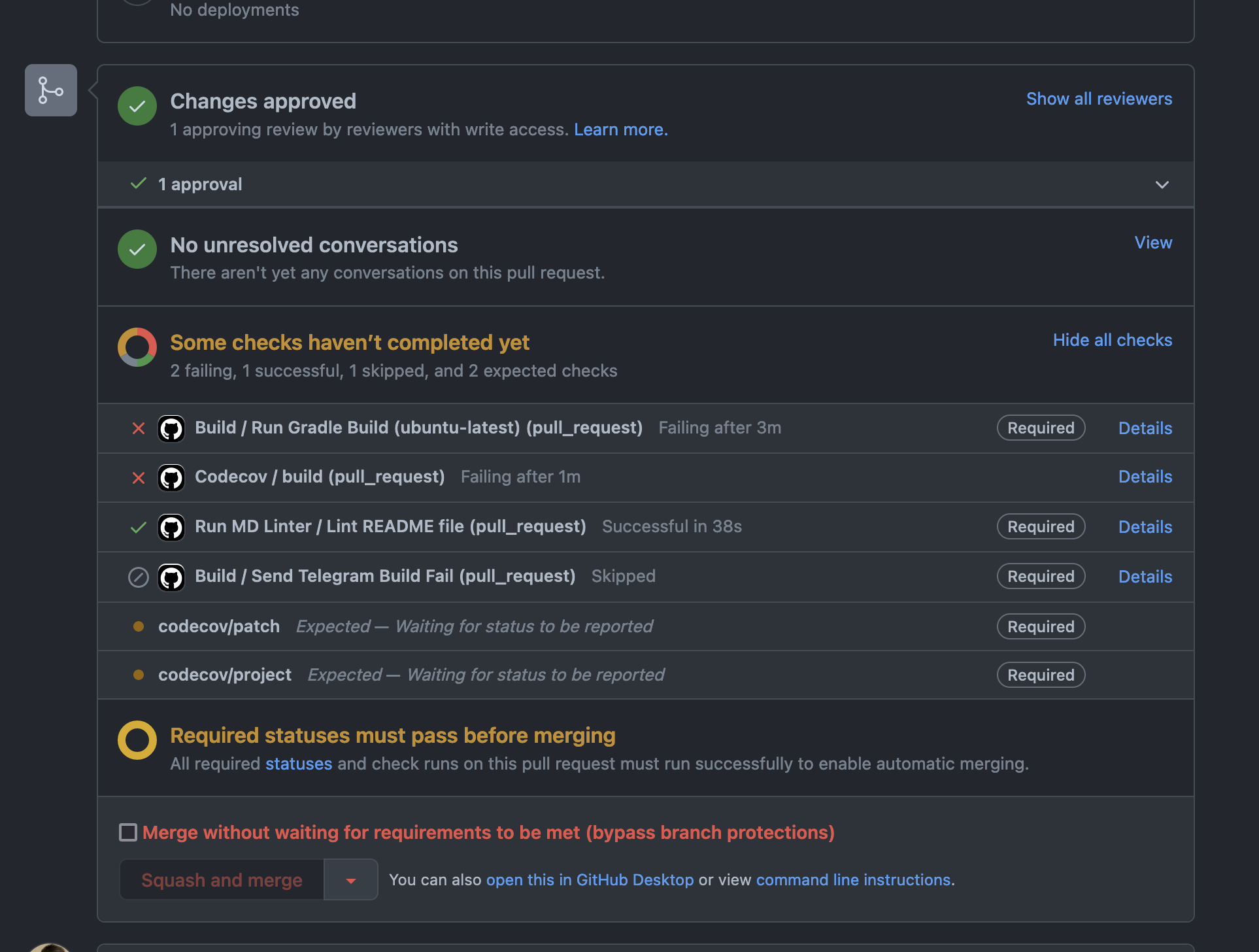The width and height of the screenshot is (1259, 952).
Task: Open Details for Codecov build check
Action: pos(1145,477)
